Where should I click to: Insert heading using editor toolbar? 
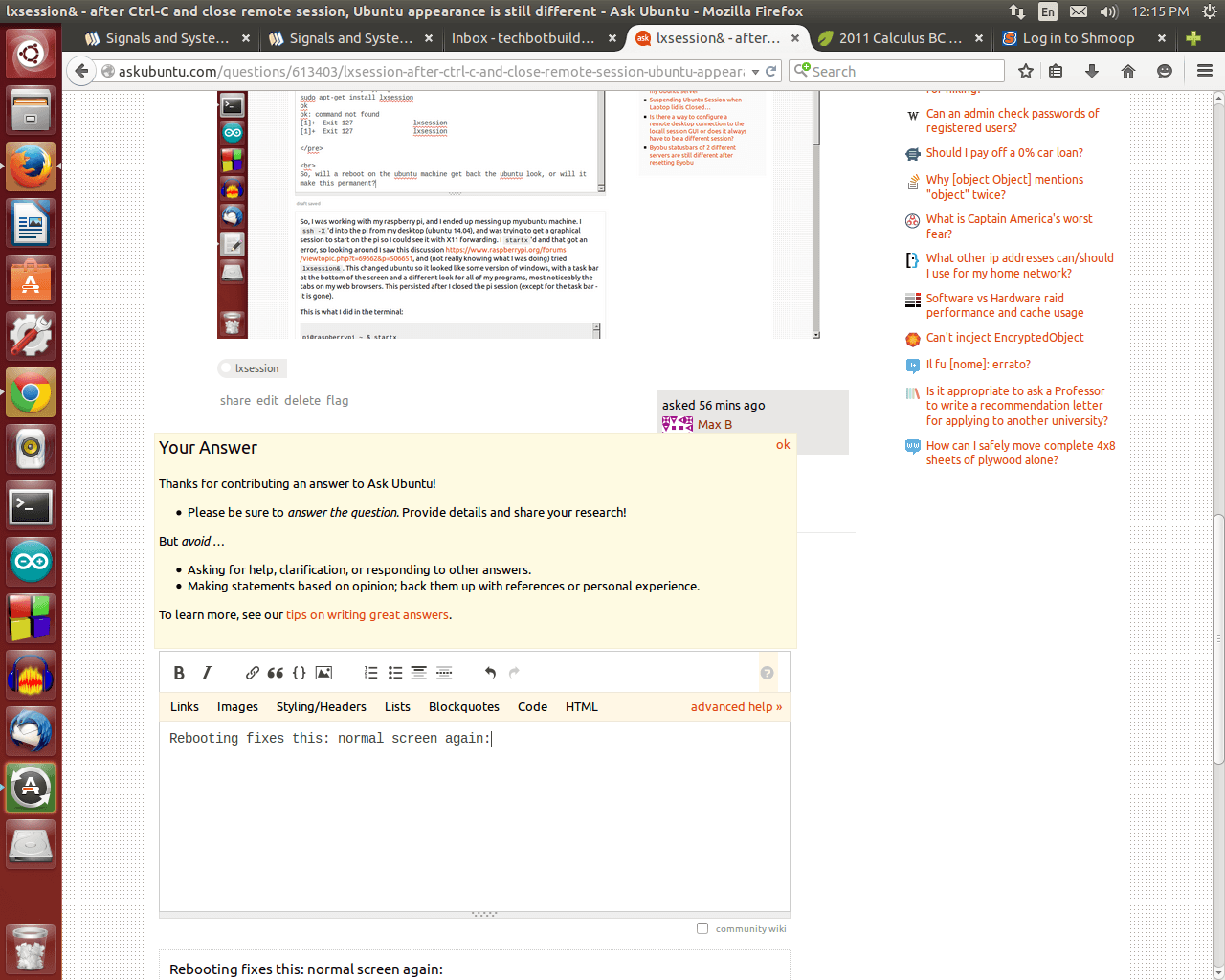419,673
